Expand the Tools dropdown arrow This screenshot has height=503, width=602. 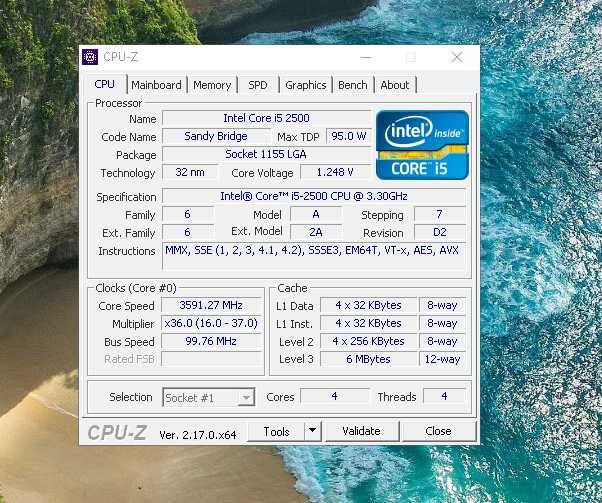pos(313,432)
